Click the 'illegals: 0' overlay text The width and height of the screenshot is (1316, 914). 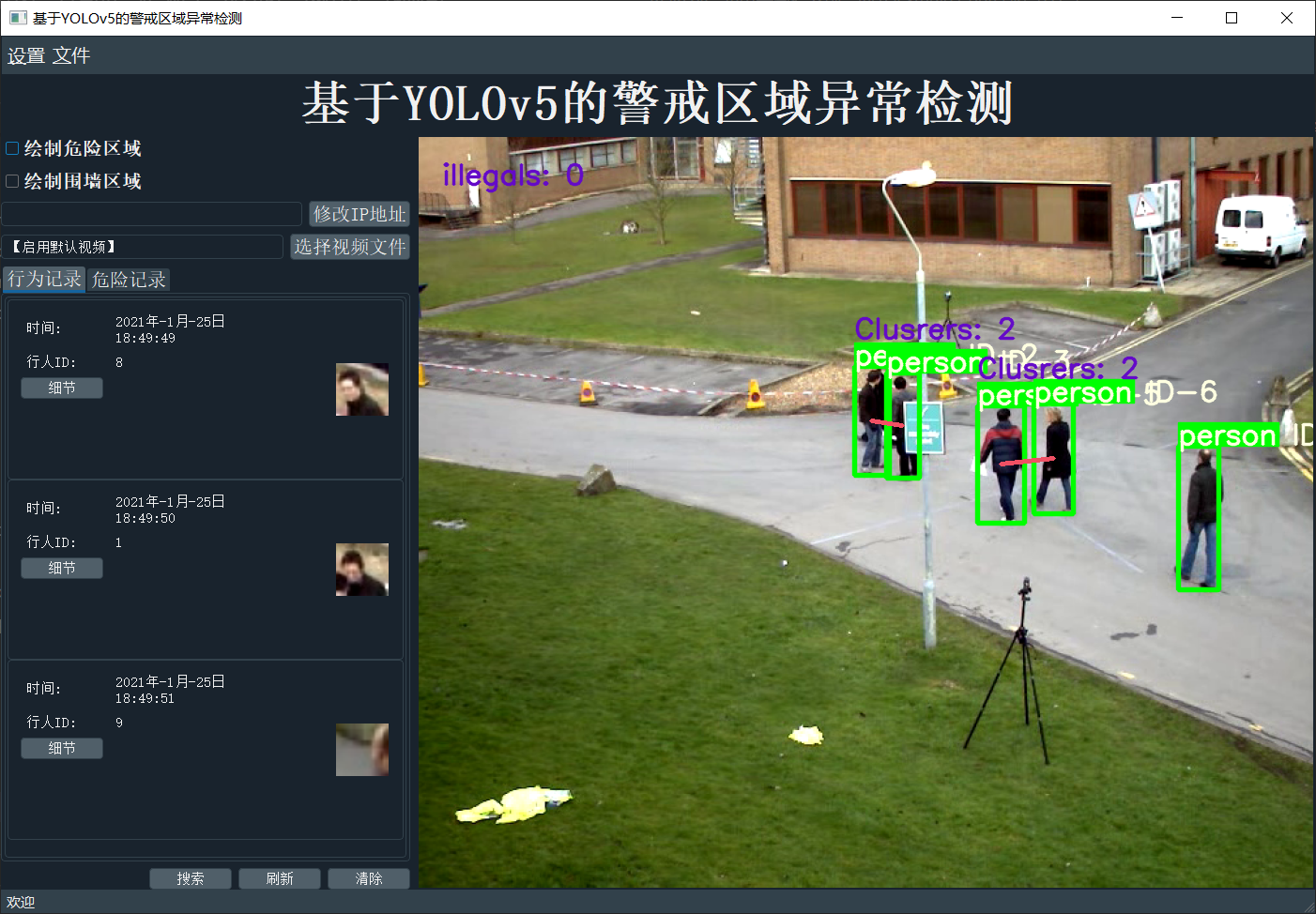coord(513,175)
